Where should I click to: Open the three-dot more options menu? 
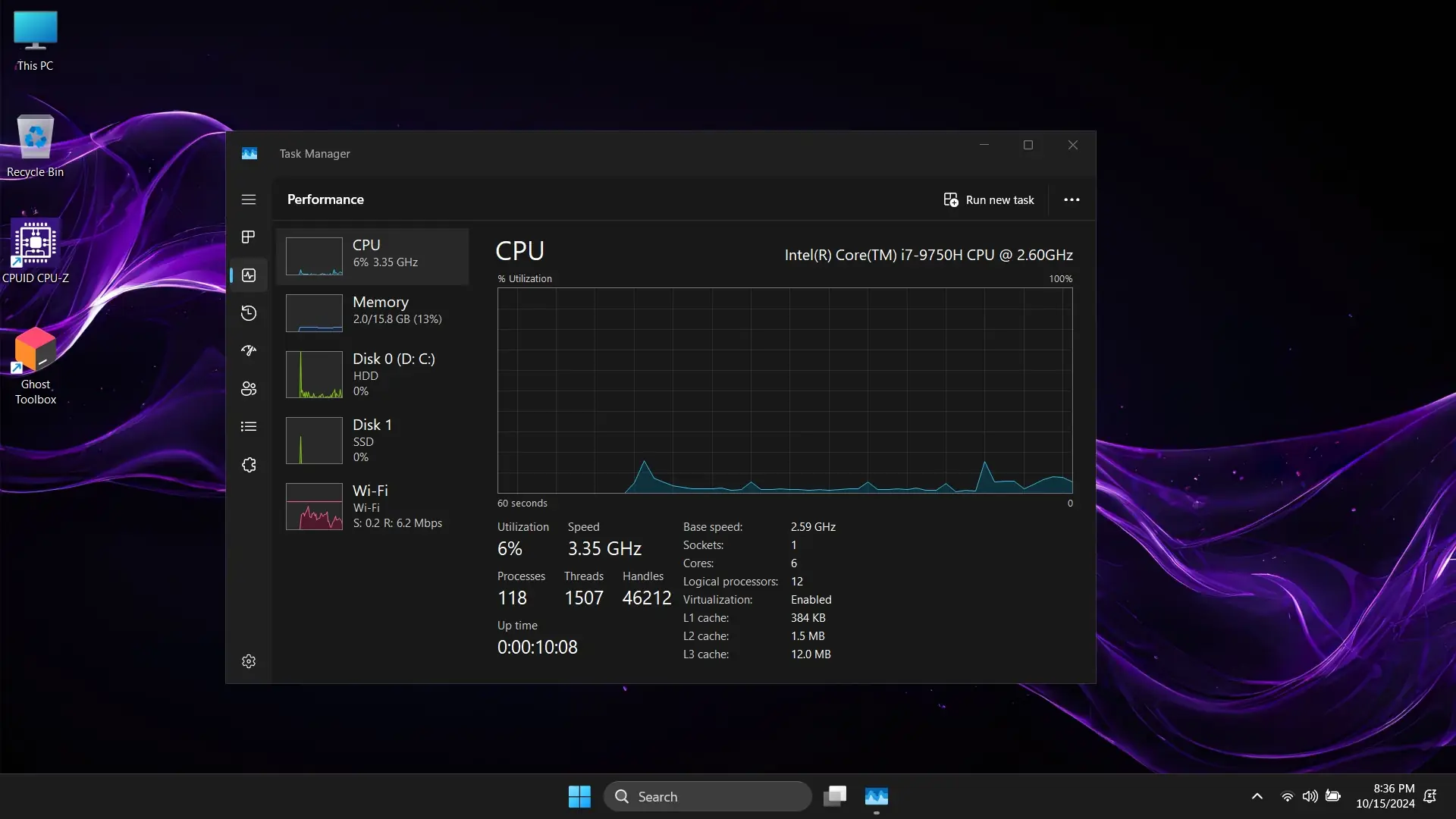click(1072, 199)
